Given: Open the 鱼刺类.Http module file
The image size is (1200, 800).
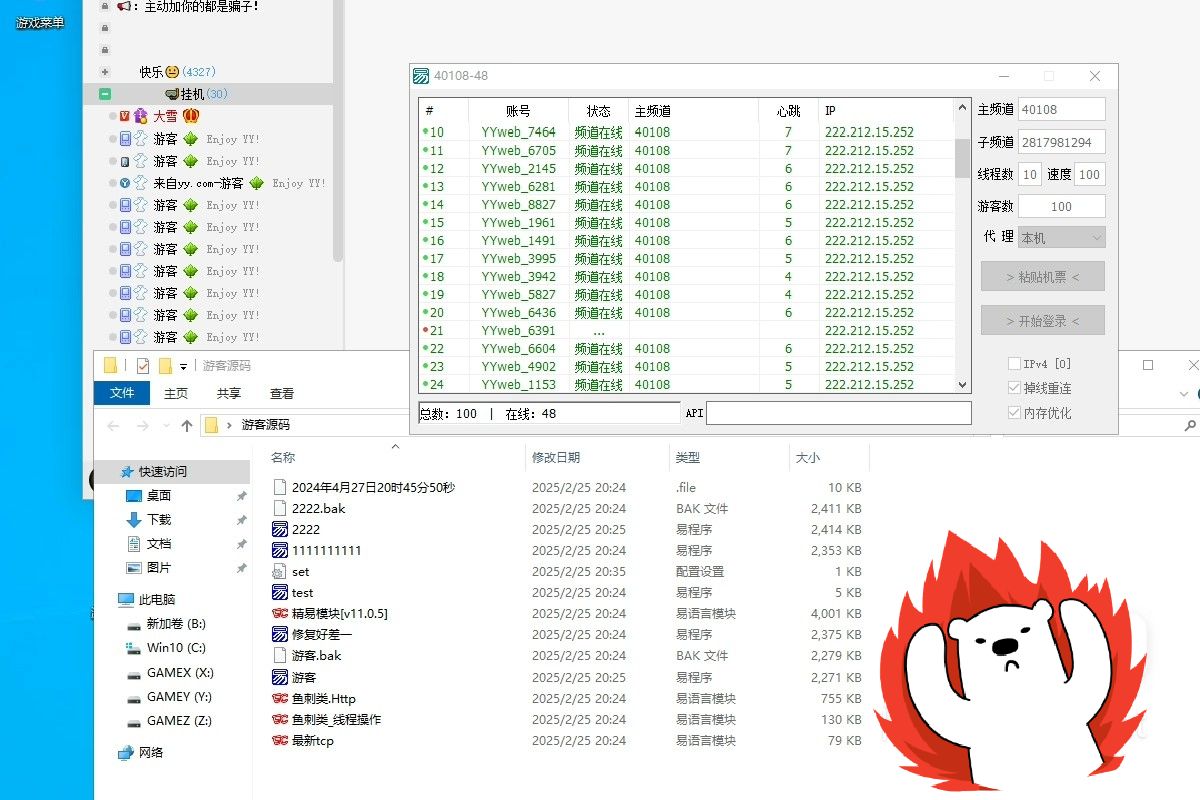Looking at the screenshot, I should (322, 698).
